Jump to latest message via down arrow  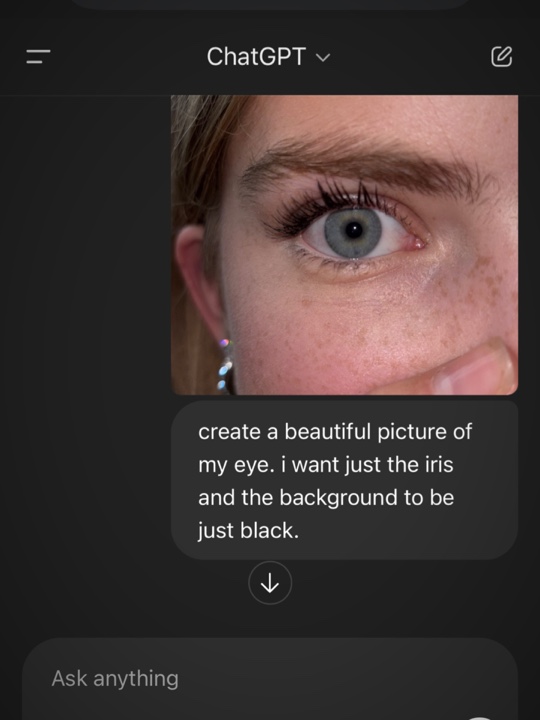[x=270, y=583]
